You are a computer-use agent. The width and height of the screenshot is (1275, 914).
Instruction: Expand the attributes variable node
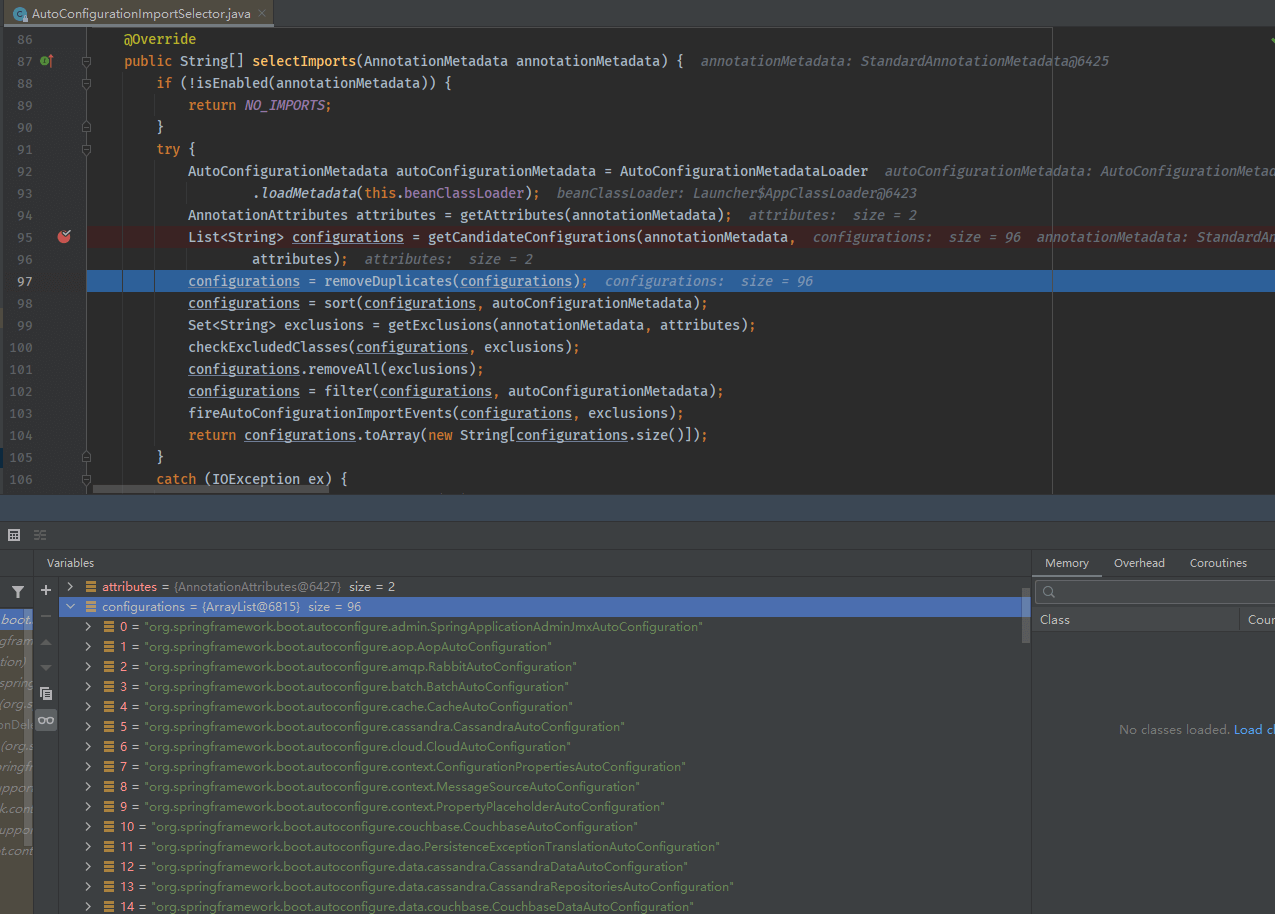(70, 587)
